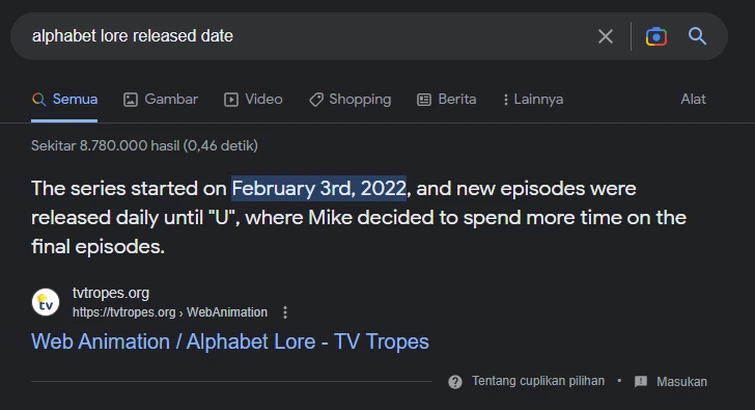Clear the search query with X icon

pos(605,36)
